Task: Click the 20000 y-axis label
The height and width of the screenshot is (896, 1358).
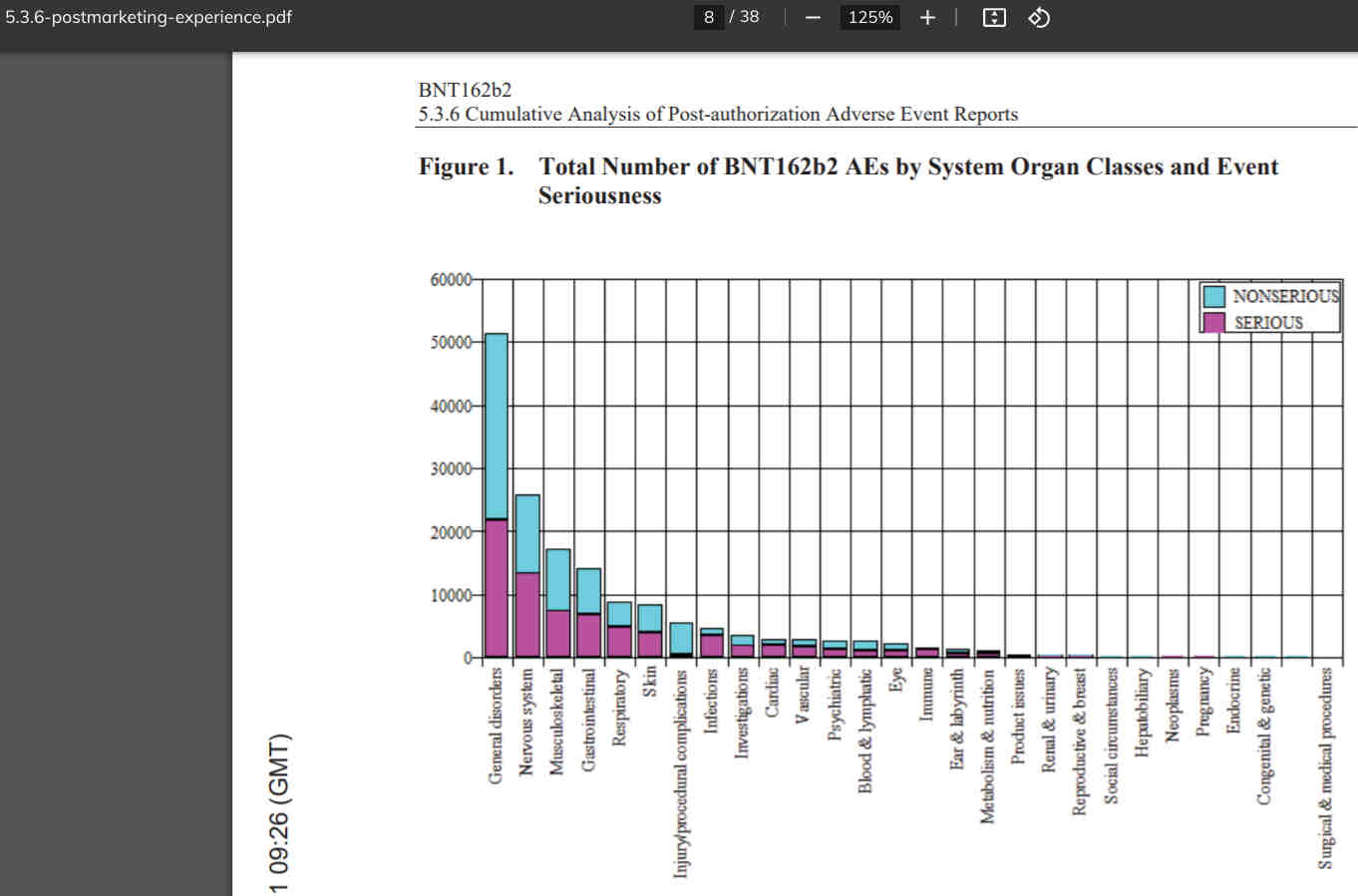Action: click(451, 532)
